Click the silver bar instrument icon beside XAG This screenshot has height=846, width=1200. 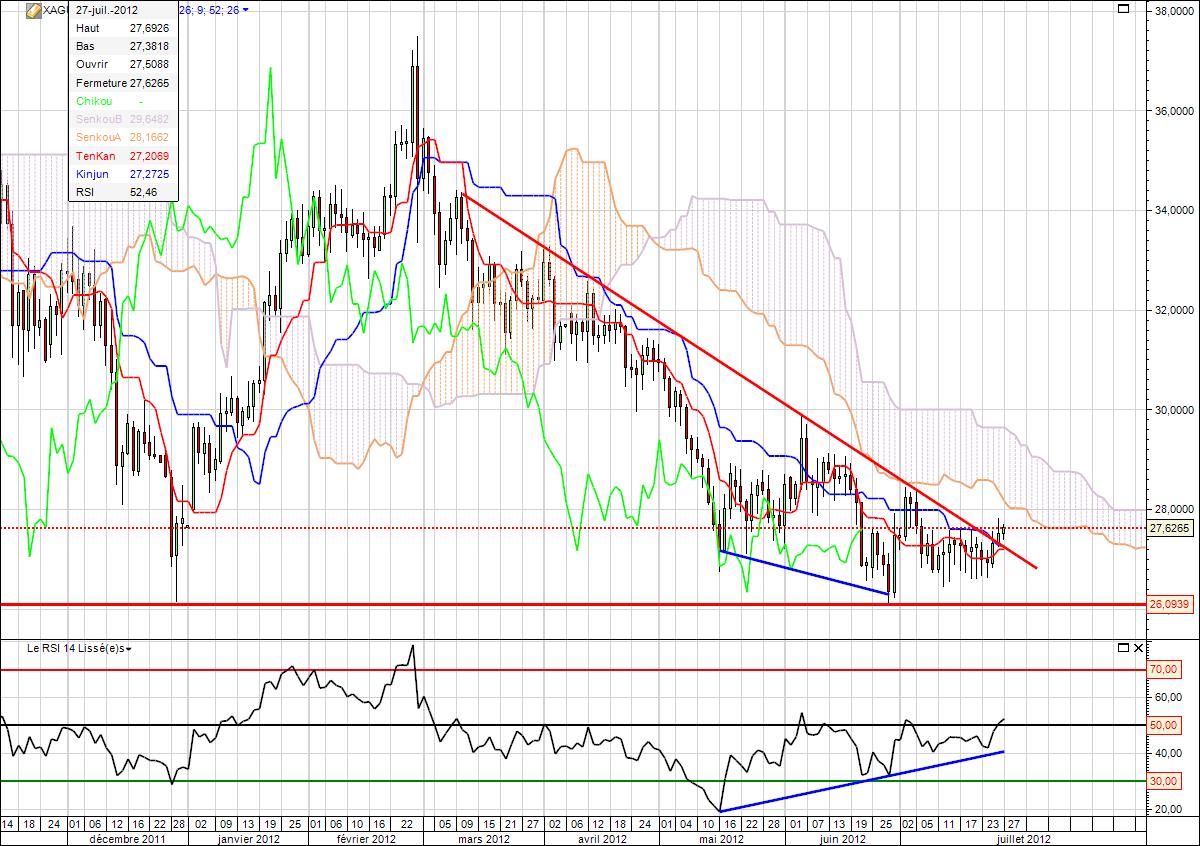pyautogui.click(x=34, y=11)
